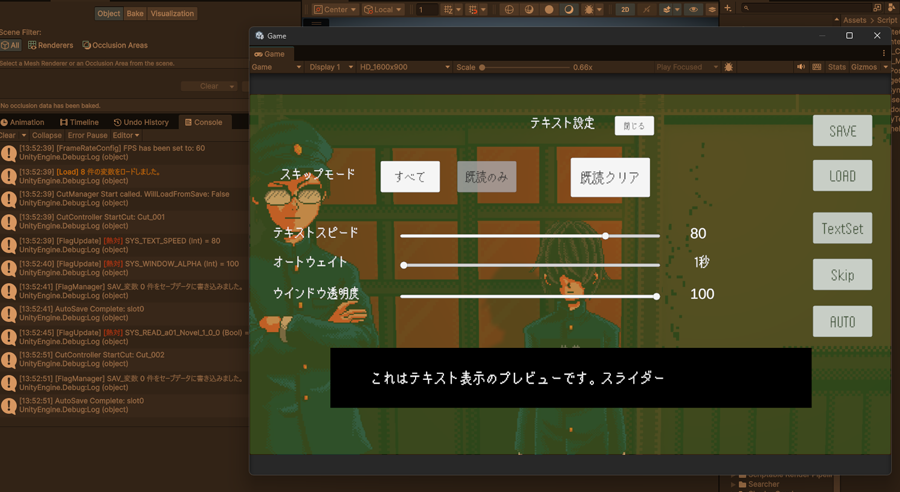Click the keyboard shortcuts icon beside Stats
Image resolution: width=900 pixels, height=492 pixels.
pos(817,67)
